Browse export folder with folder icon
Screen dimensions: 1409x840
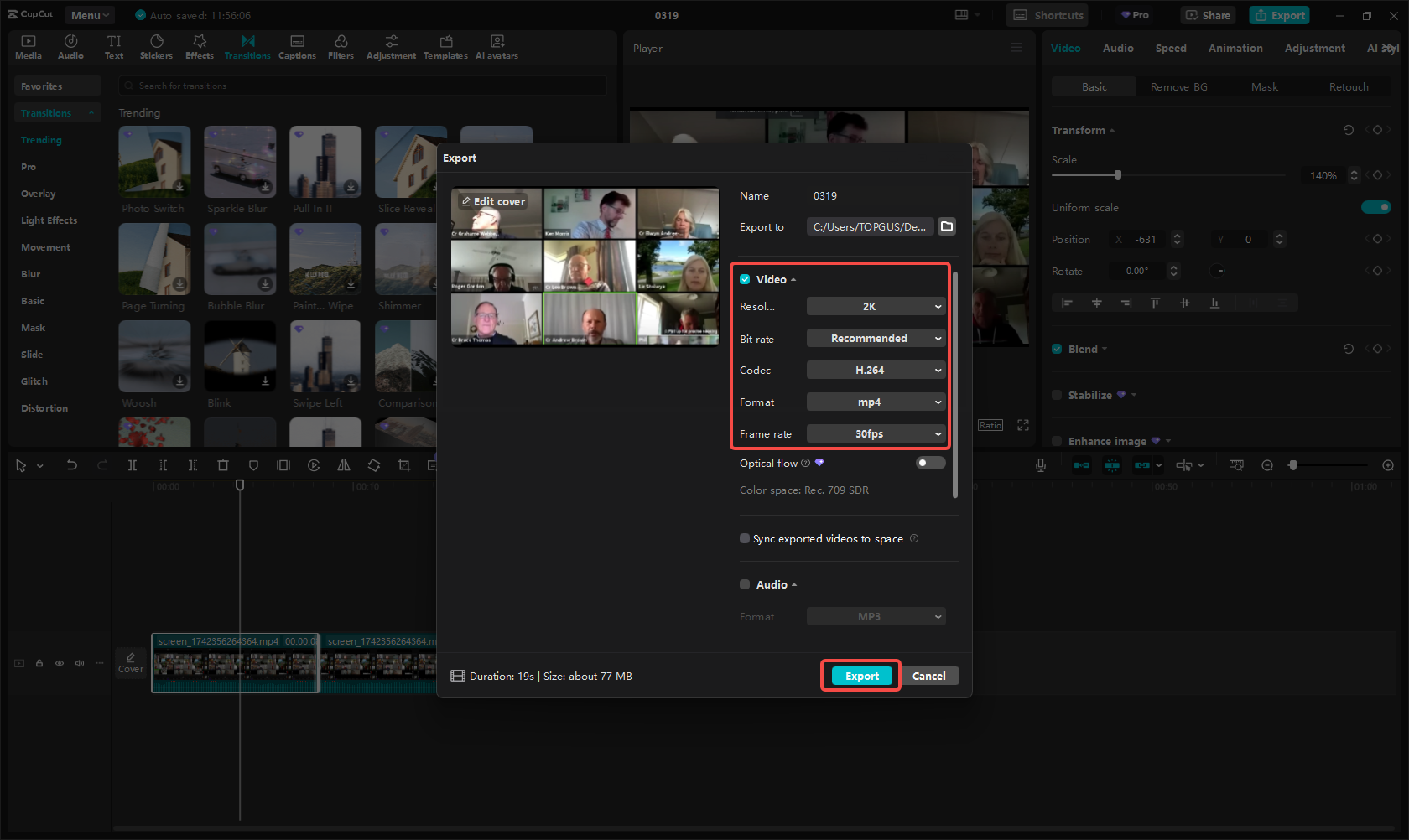click(947, 226)
